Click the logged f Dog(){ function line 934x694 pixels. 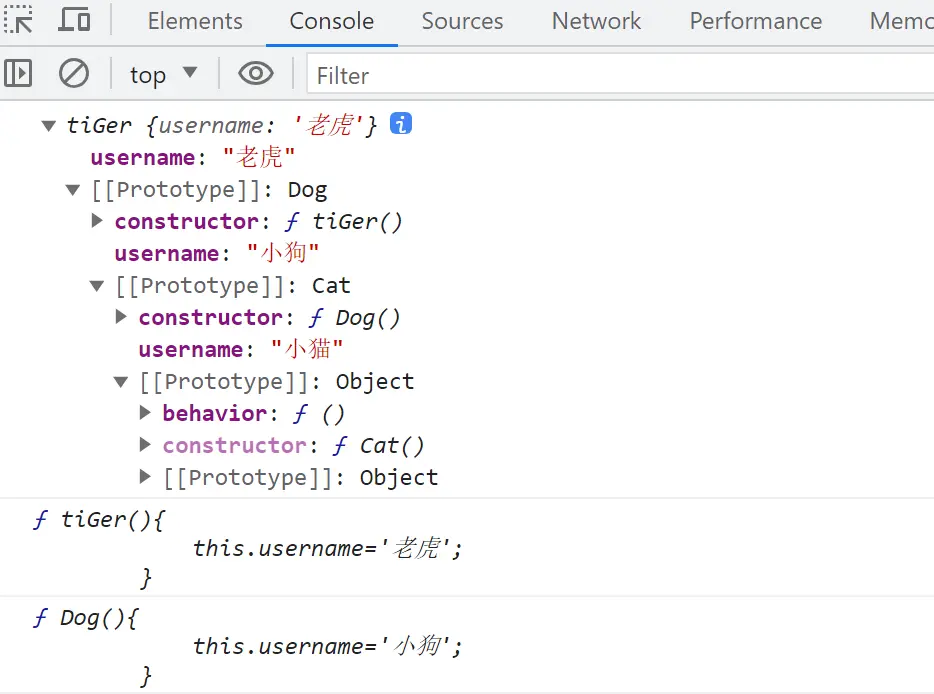pos(86,618)
